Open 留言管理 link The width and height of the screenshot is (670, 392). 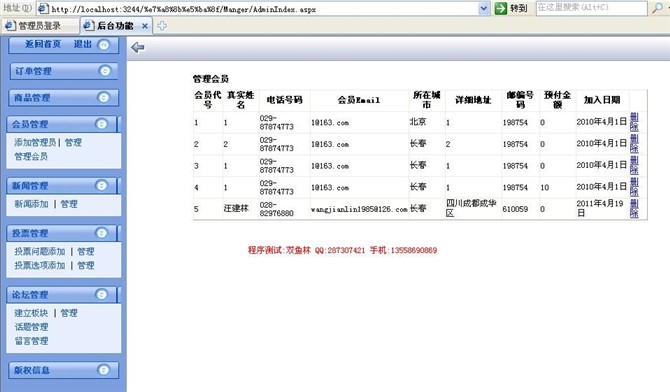31,341
